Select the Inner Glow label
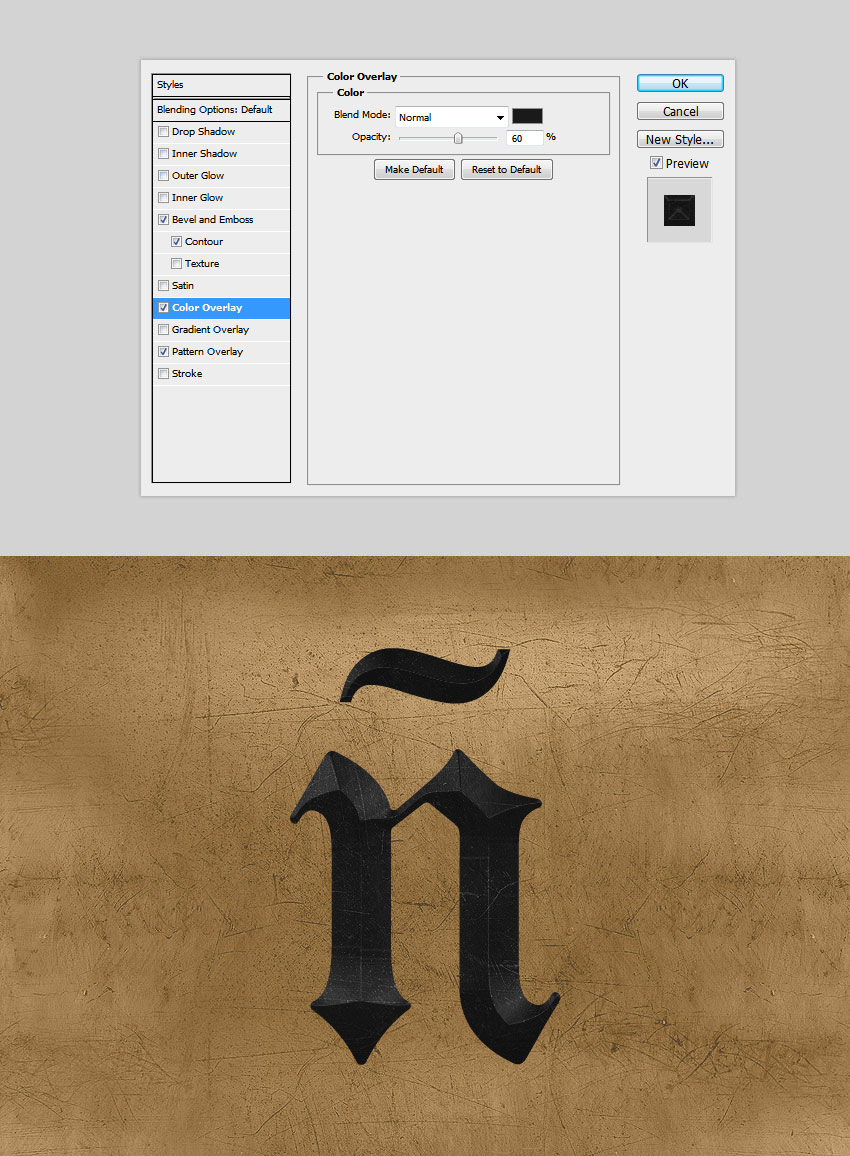The width and height of the screenshot is (850, 1156). point(198,198)
